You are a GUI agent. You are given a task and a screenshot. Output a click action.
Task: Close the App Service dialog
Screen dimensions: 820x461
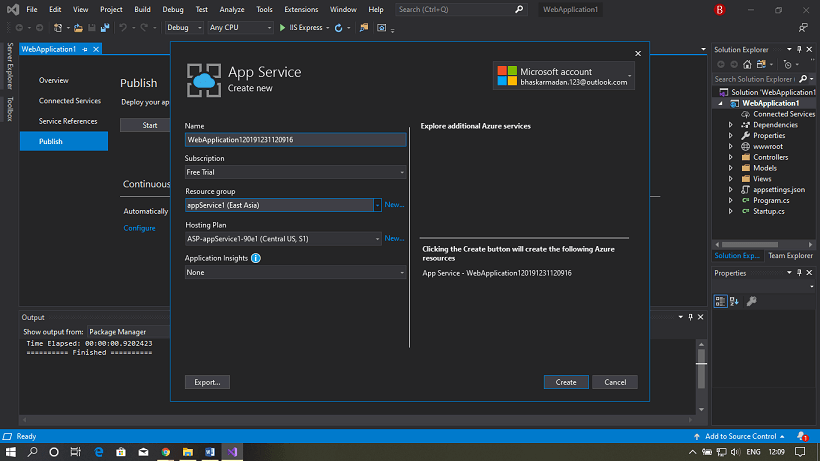(x=637, y=53)
